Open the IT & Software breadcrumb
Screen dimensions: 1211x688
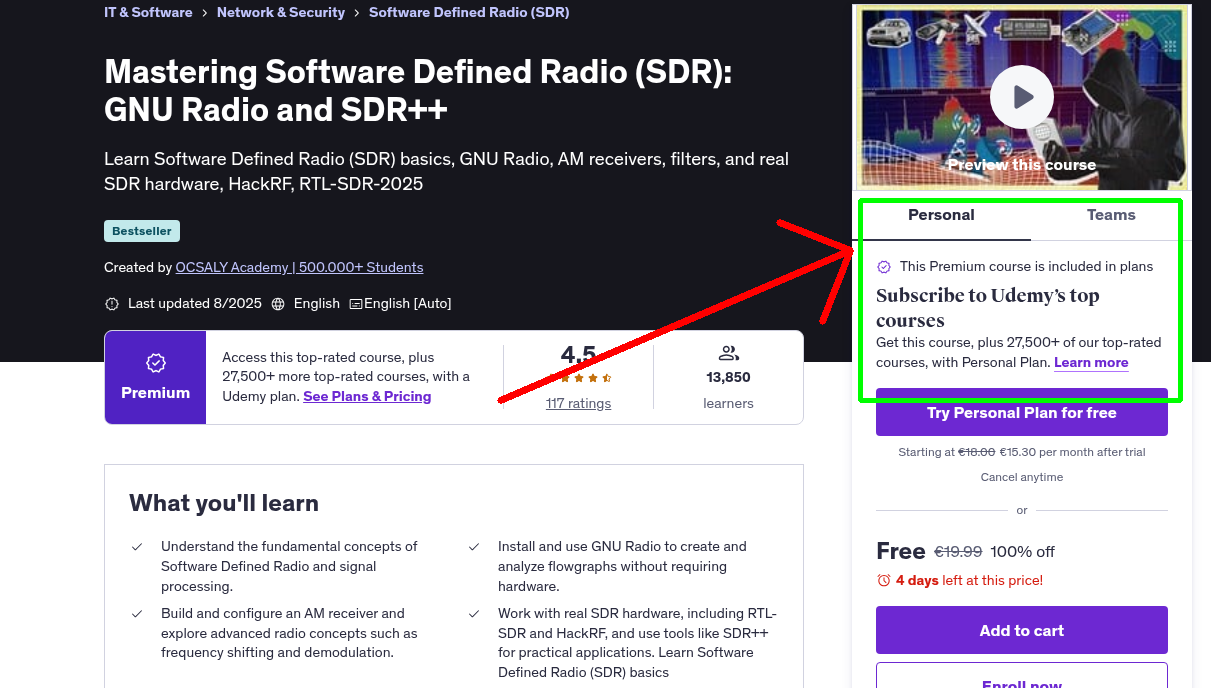pos(148,13)
